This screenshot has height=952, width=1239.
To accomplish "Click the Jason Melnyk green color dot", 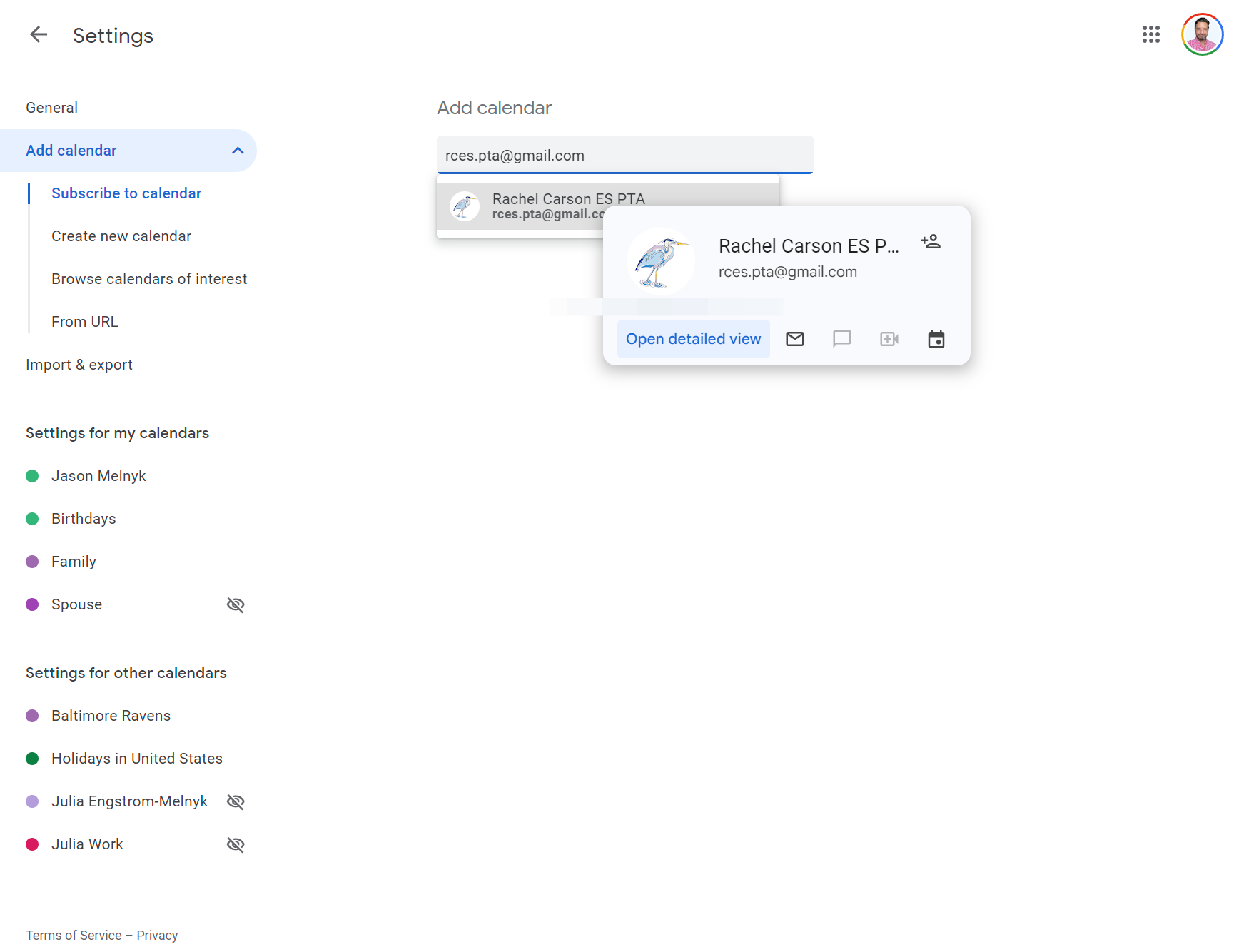I will click(32, 476).
